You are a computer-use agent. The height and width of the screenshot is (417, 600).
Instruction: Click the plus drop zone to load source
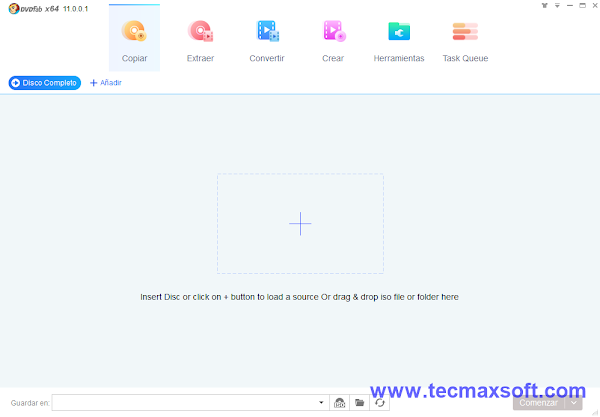[300, 223]
